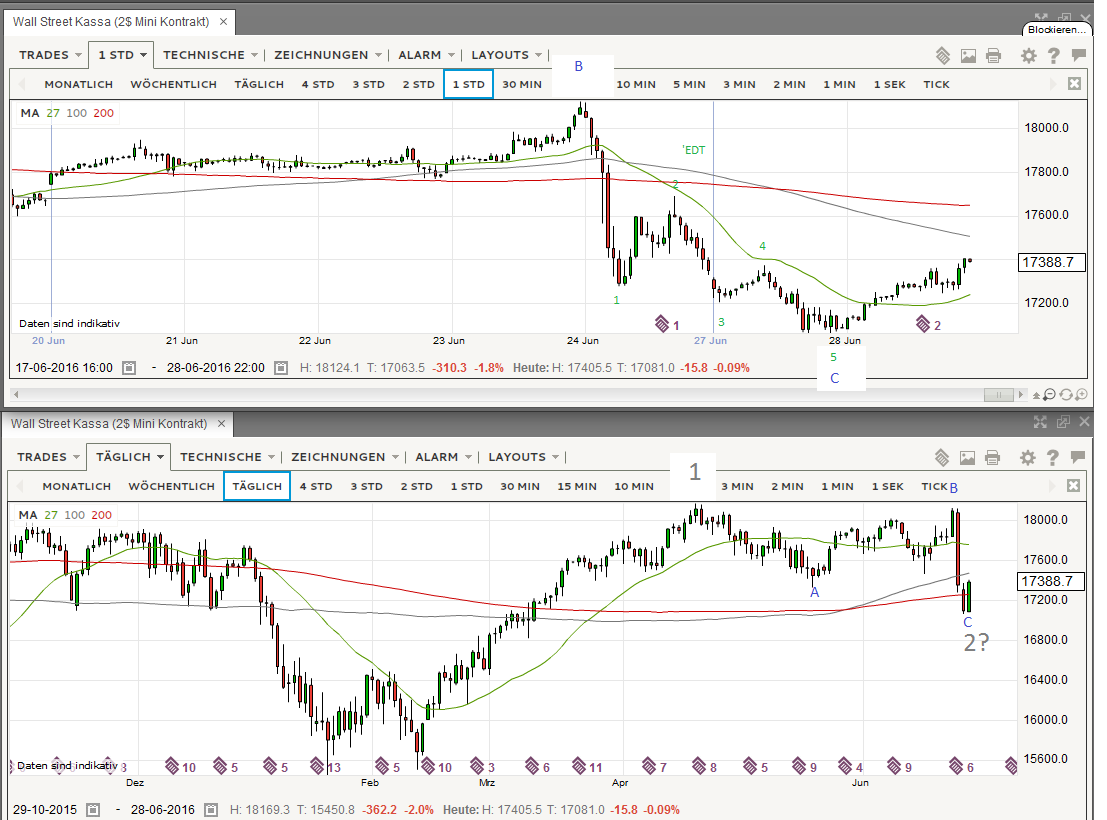Image resolution: width=1107 pixels, height=820 pixels.
Task: Click zoom-out magnifier below top chart
Action: pyautogui.click(x=1049, y=395)
